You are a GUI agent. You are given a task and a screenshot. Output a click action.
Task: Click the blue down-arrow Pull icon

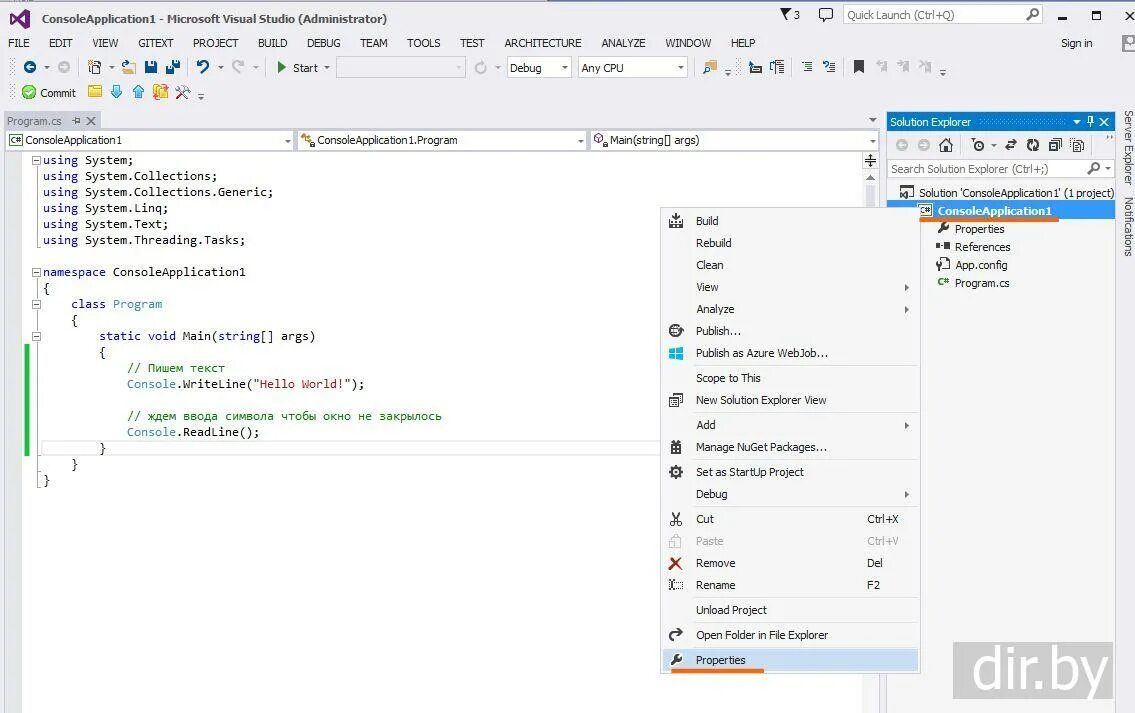[117, 92]
